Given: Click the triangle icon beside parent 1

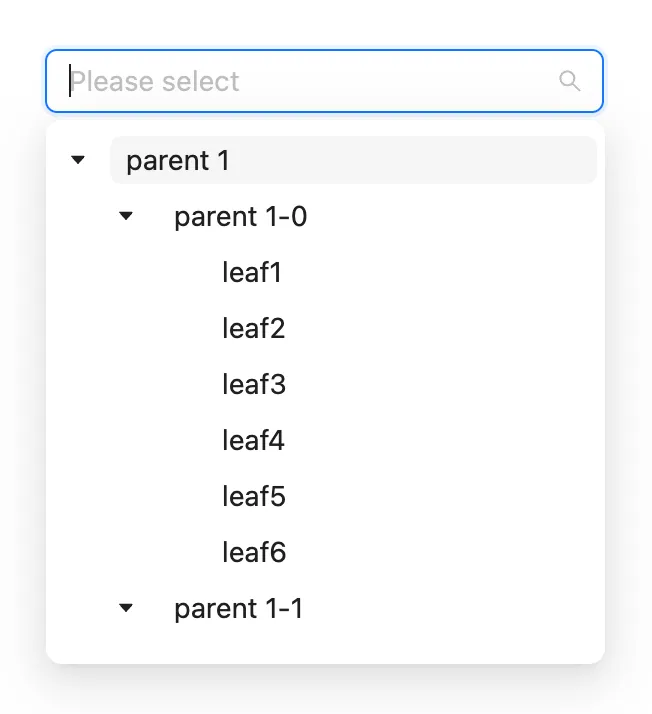Looking at the screenshot, I should point(78,160).
